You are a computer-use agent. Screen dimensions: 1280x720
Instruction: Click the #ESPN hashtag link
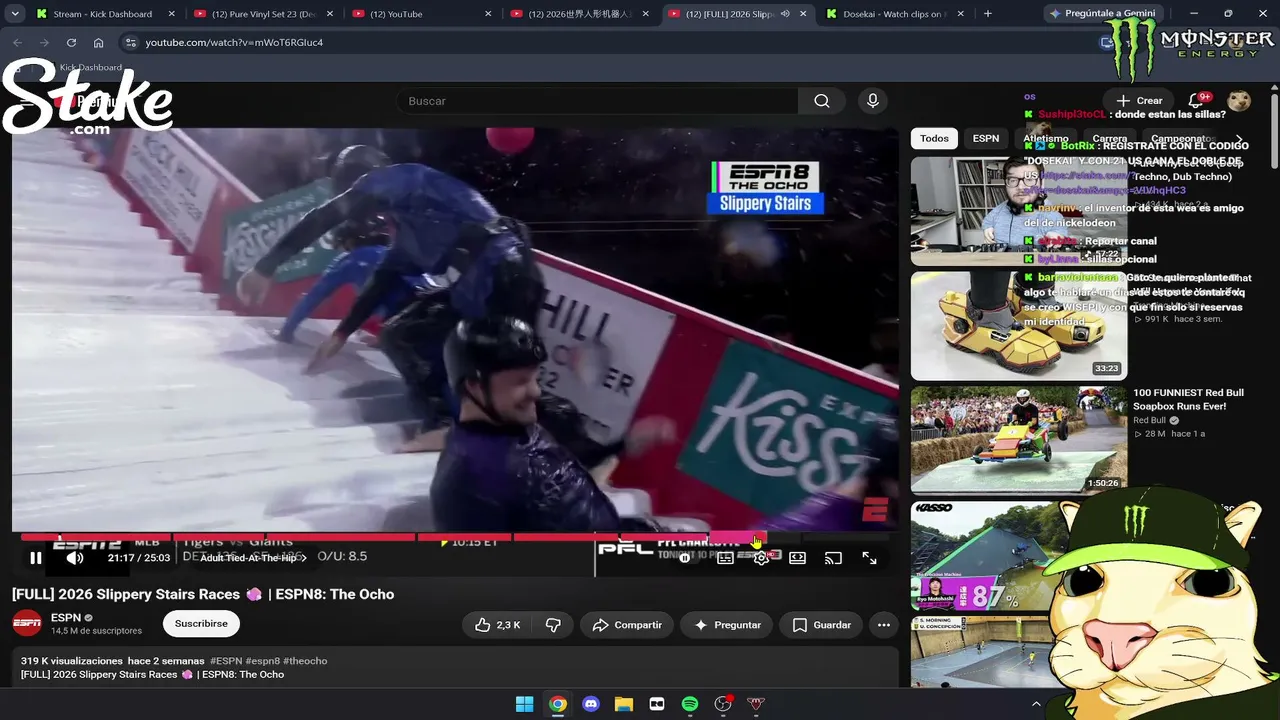point(226,661)
